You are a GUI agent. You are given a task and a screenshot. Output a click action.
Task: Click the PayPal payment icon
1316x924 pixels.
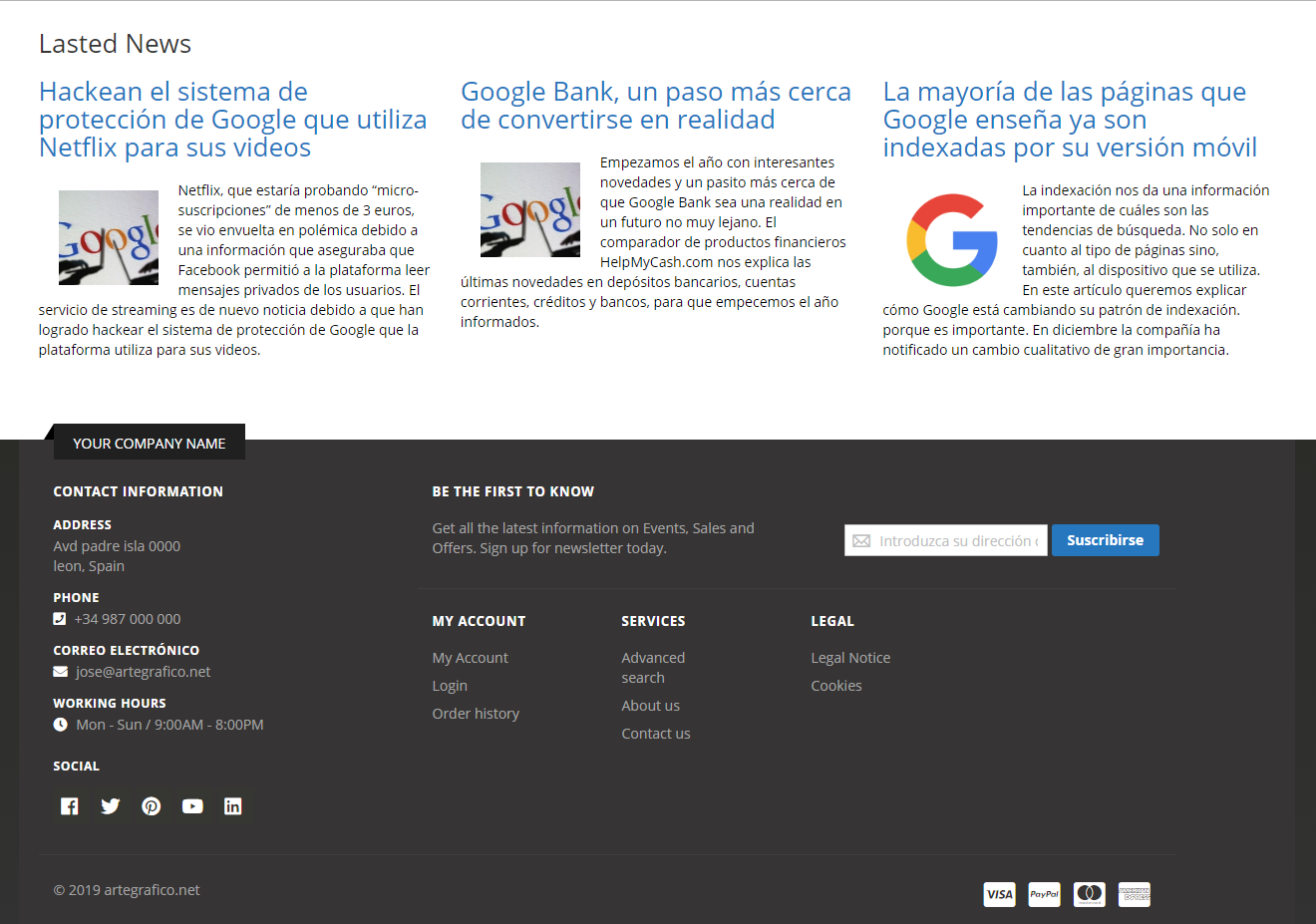tap(1044, 894)
